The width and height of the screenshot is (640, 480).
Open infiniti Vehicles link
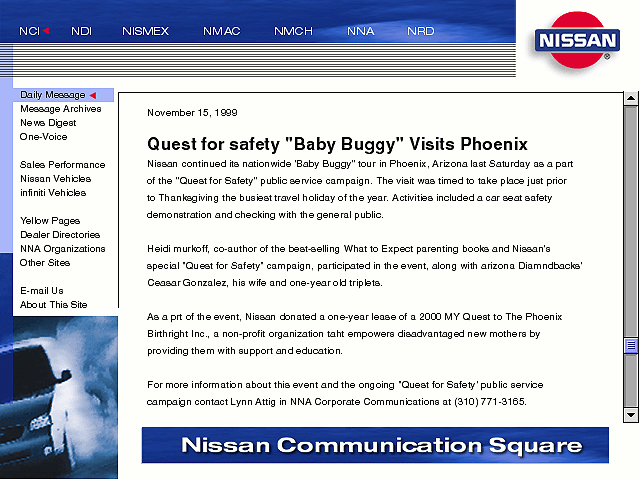(x=53, y=193)
